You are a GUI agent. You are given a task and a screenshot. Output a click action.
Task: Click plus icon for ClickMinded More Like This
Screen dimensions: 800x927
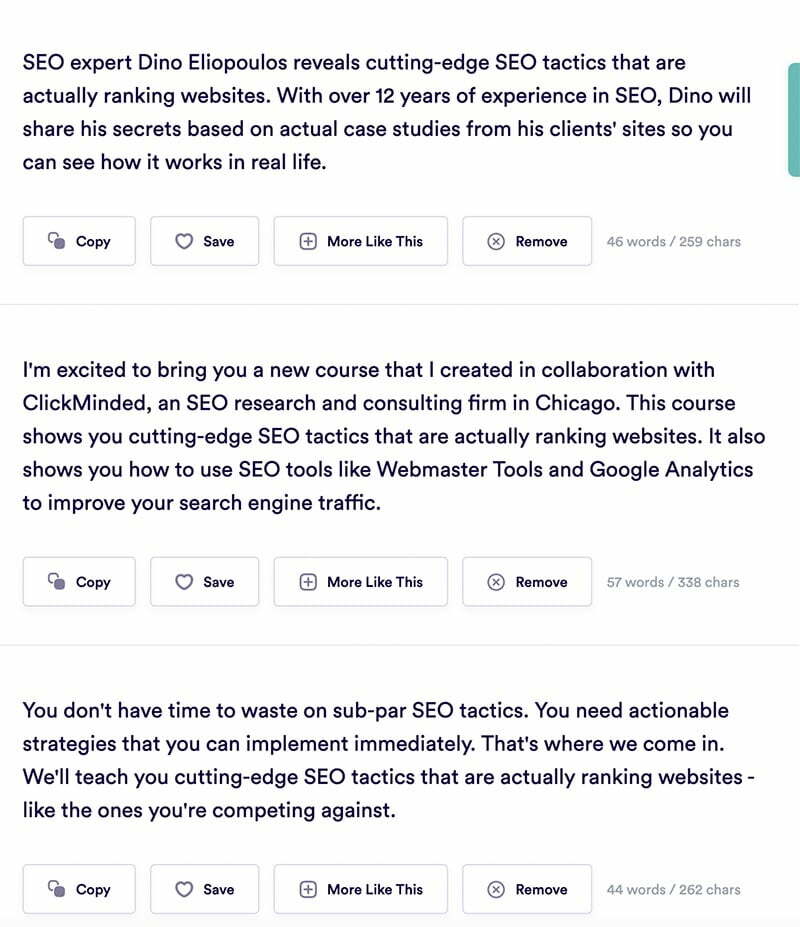[308, 582]
